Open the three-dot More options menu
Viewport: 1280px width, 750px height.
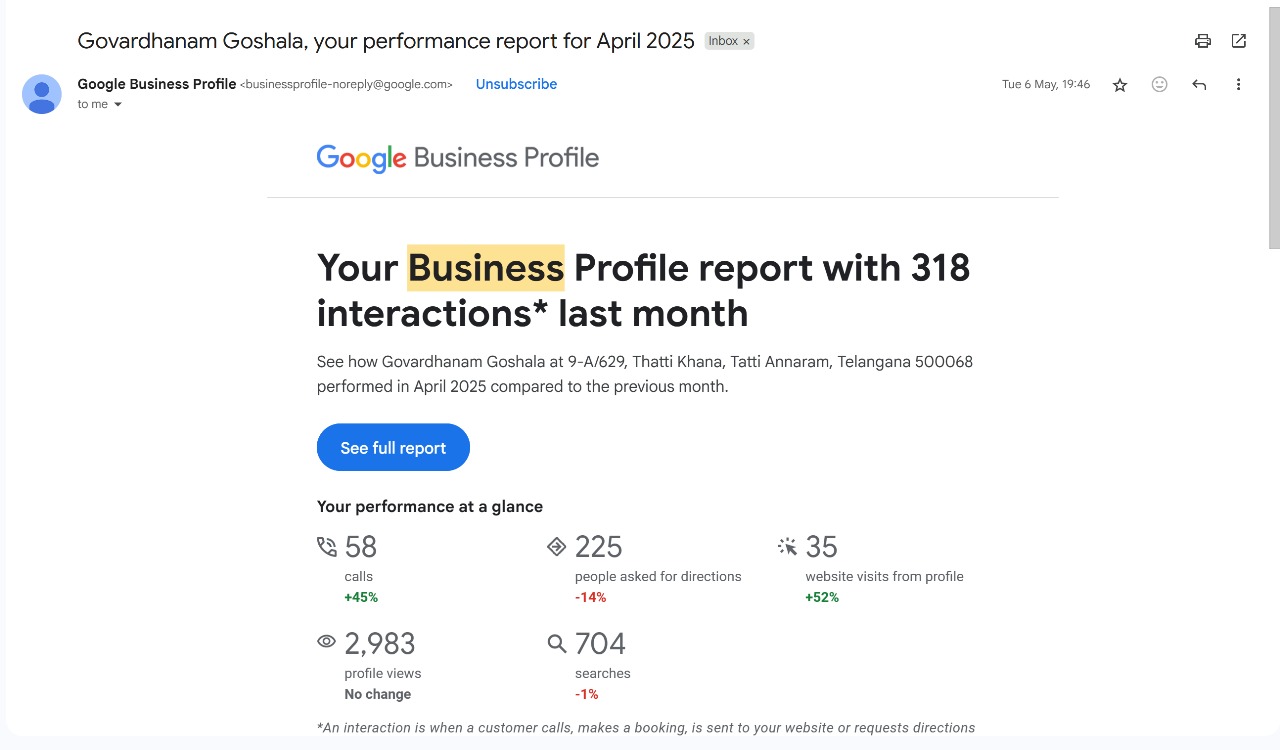(x=1238, y=85)
